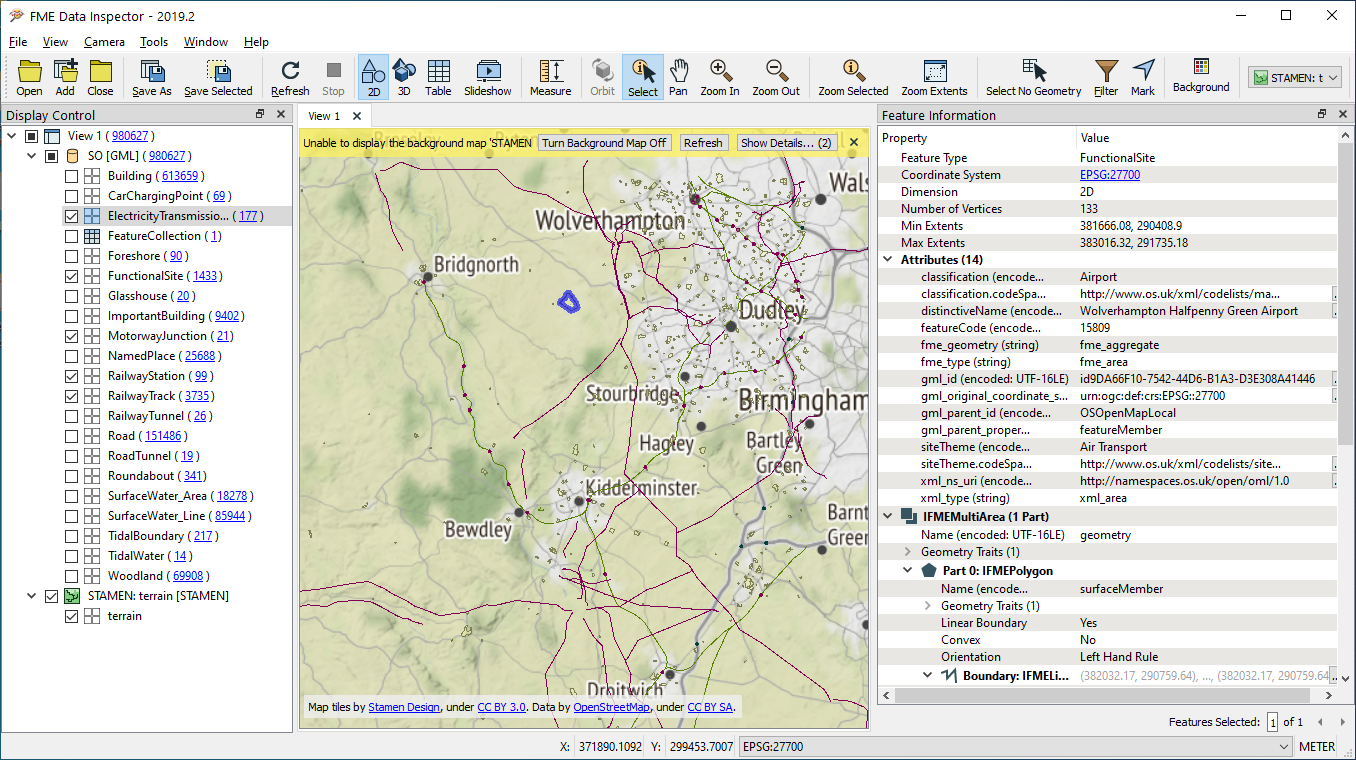Switch to 3D view mode

(x=404, y=78)
